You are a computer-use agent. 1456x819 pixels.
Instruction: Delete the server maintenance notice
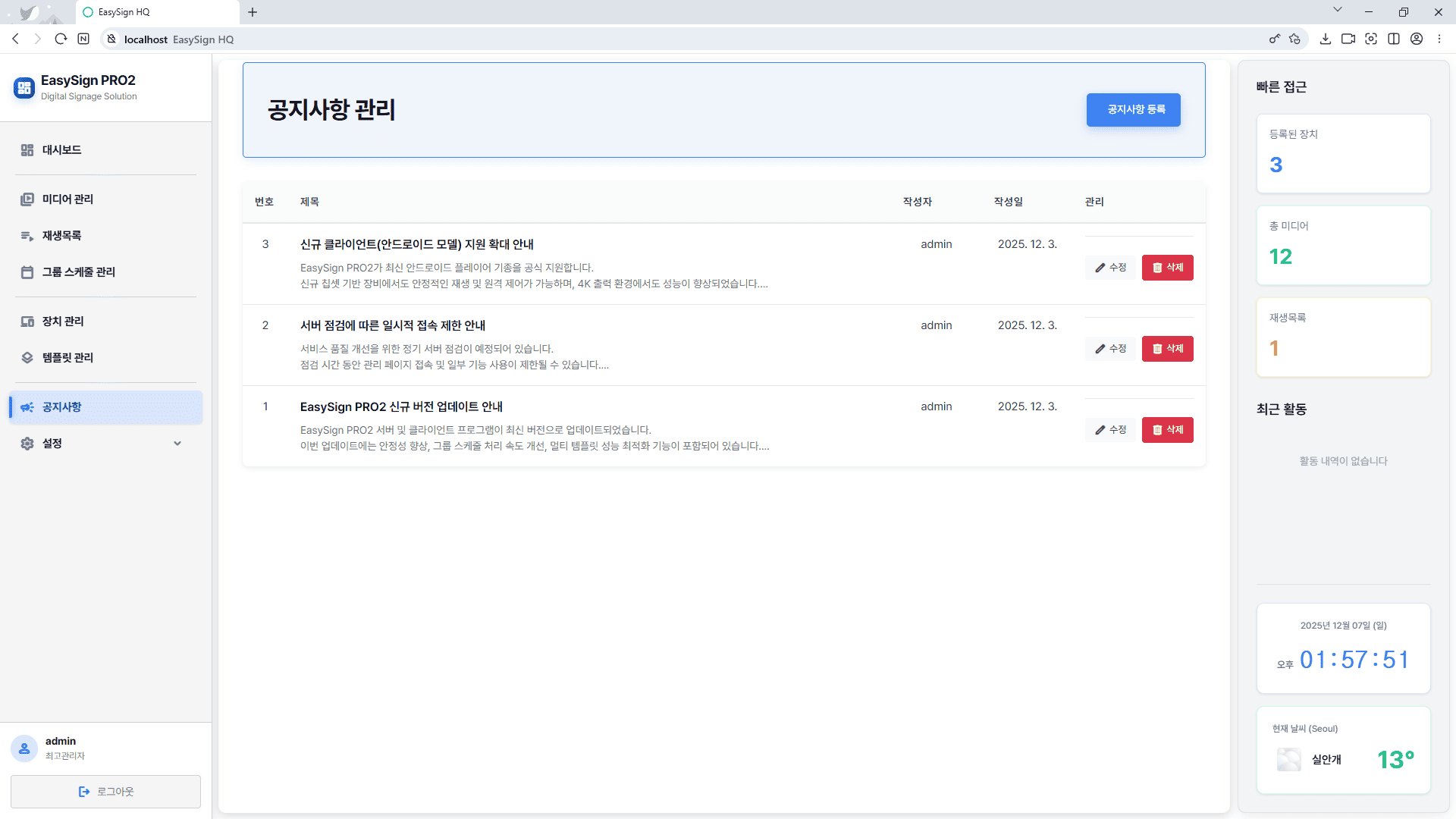click(x=1167, y=349)
